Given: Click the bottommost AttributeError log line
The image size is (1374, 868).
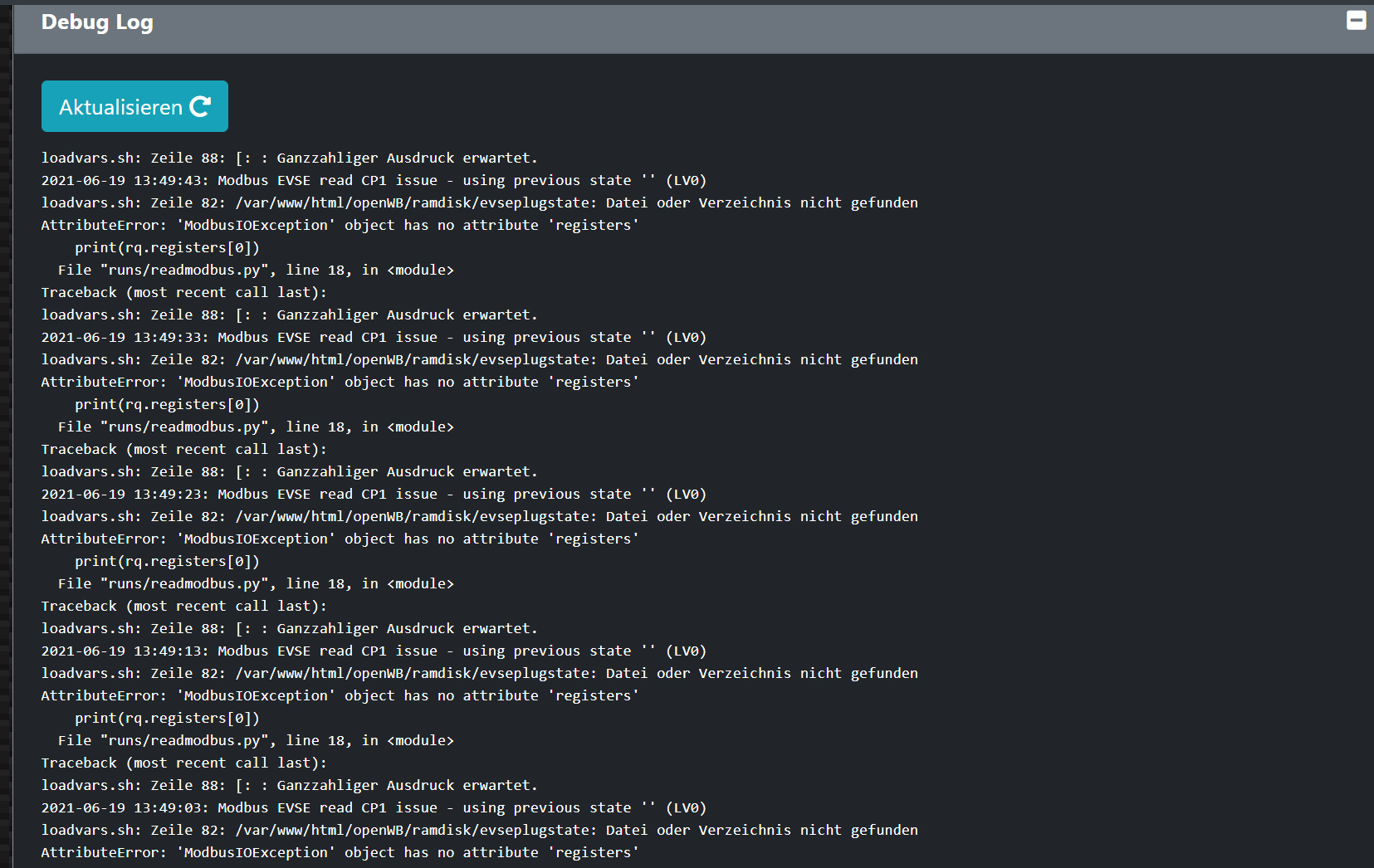Looking at the screenshot, I should (x=340, y=852).
